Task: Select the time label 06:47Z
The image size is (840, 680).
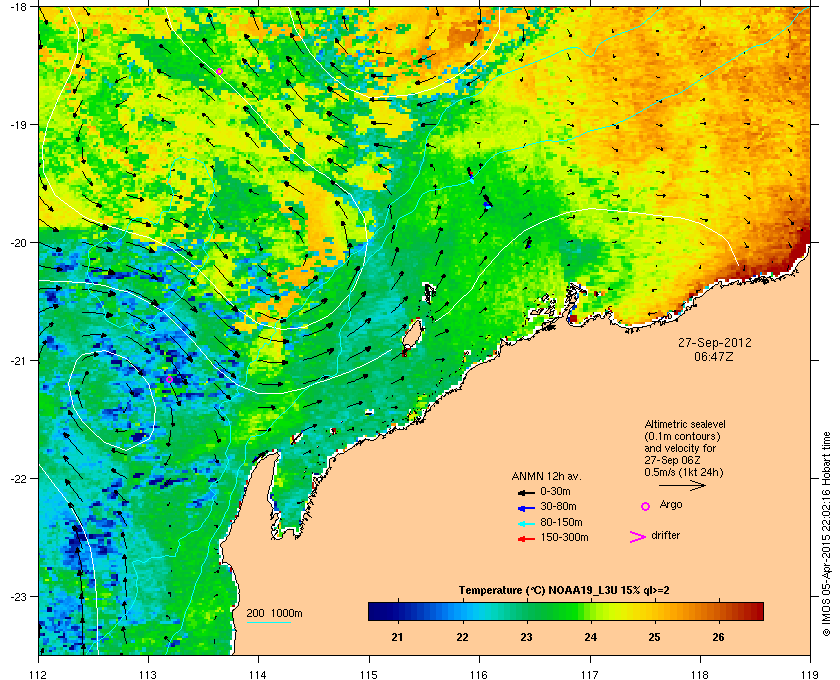Action: coord(714,356)
